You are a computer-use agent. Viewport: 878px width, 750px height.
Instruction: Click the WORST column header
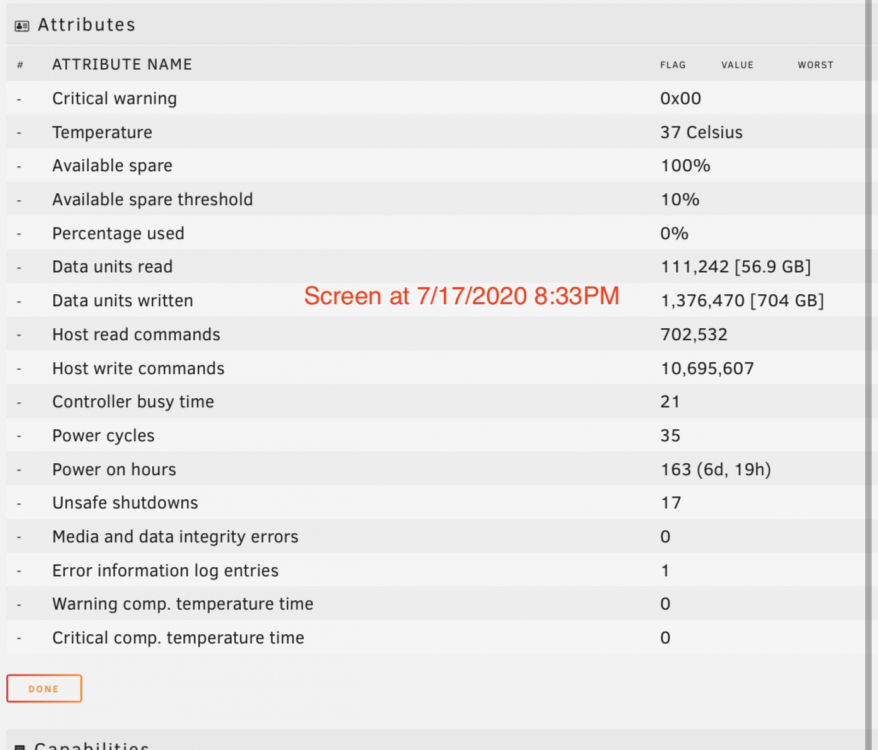click(815, 65)
